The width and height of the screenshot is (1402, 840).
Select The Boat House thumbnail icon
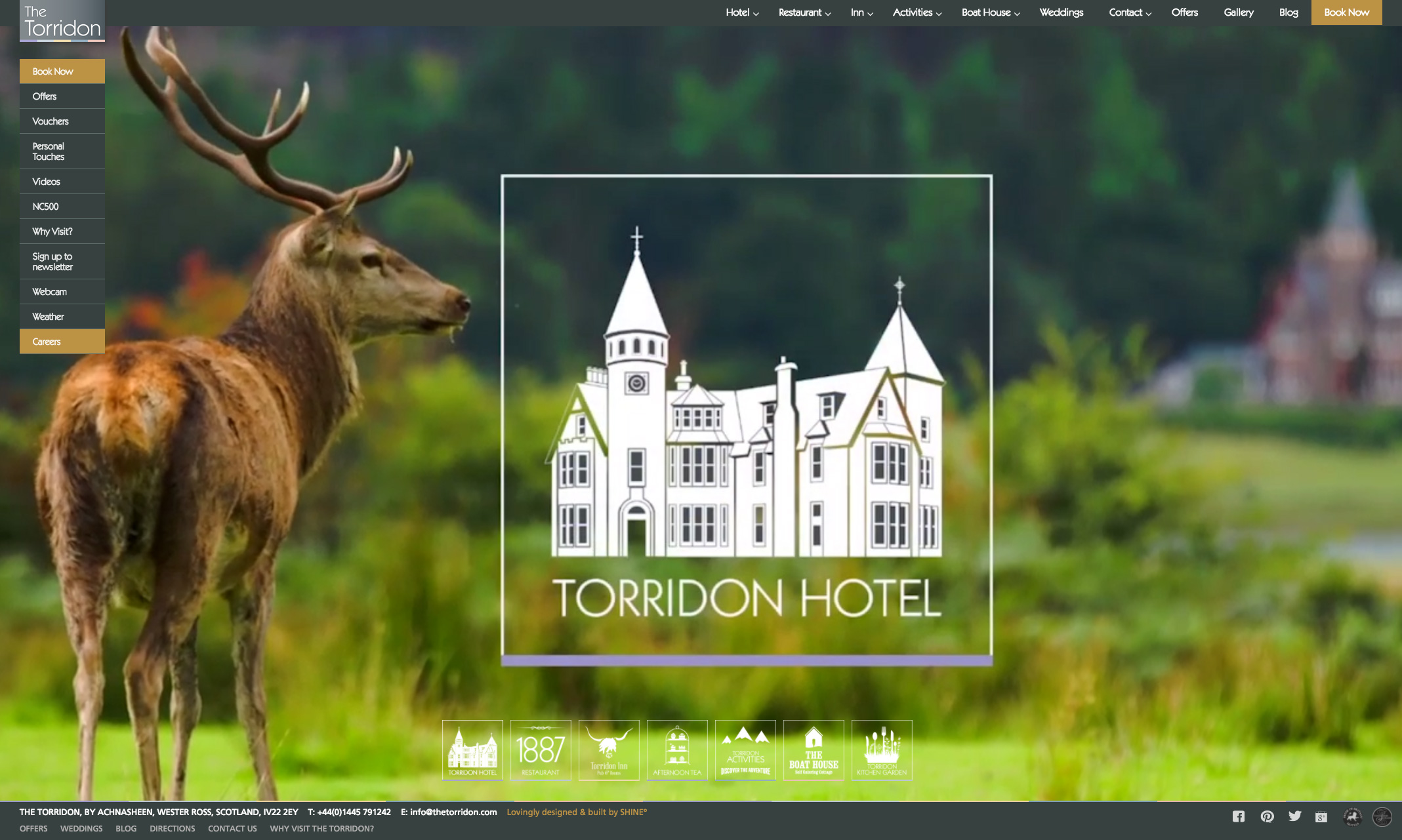pyautogui.click(x=814, y=750)
